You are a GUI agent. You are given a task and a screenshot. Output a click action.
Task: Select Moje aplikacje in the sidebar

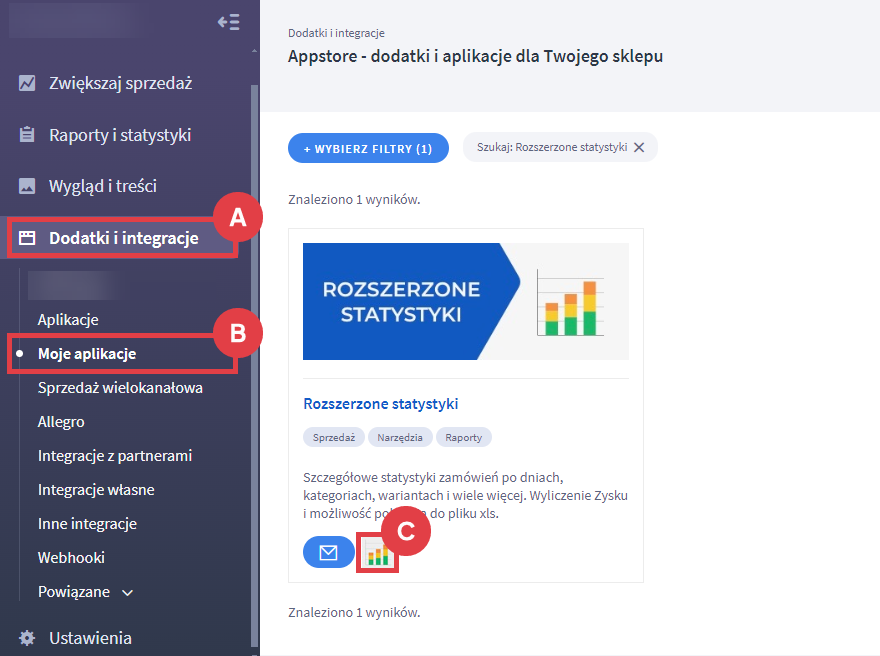coord(87,354)
